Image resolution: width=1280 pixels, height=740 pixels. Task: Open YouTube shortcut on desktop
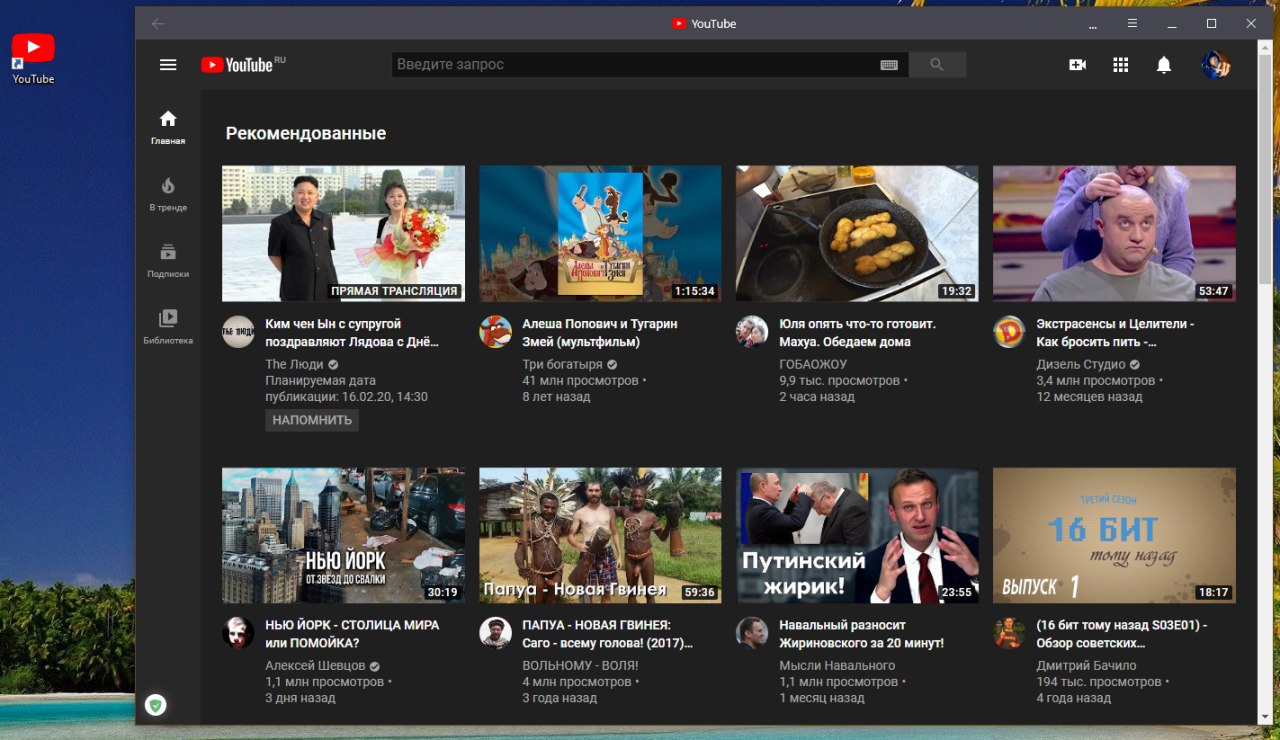point(33,58)
